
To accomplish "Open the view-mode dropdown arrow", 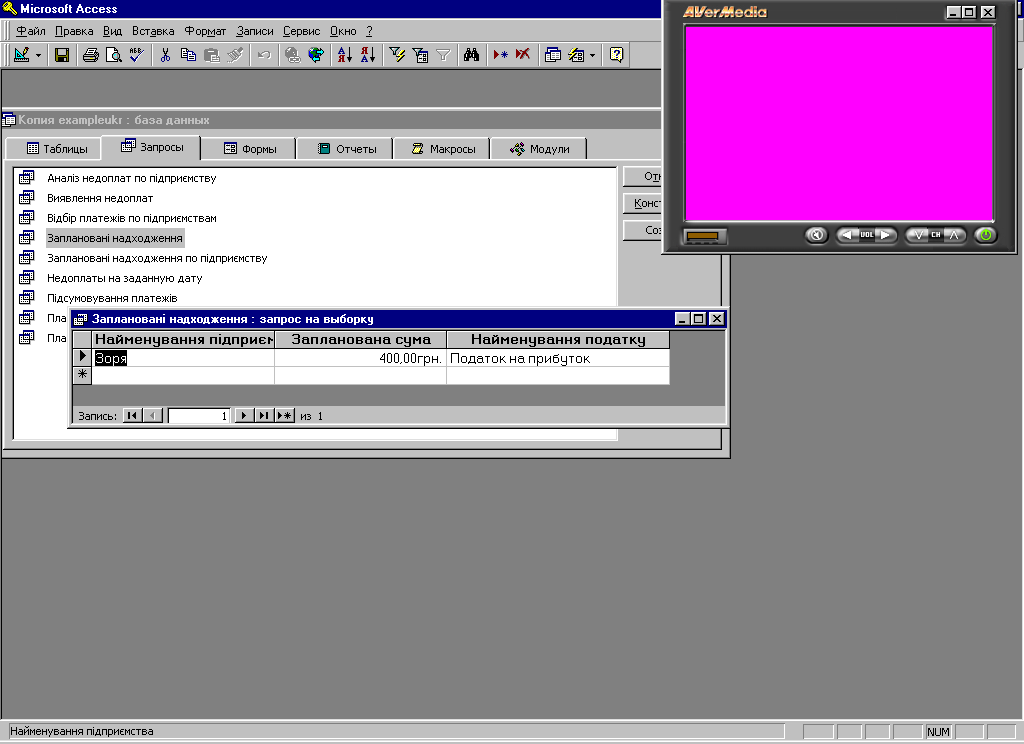I will [x=38, y=55].
